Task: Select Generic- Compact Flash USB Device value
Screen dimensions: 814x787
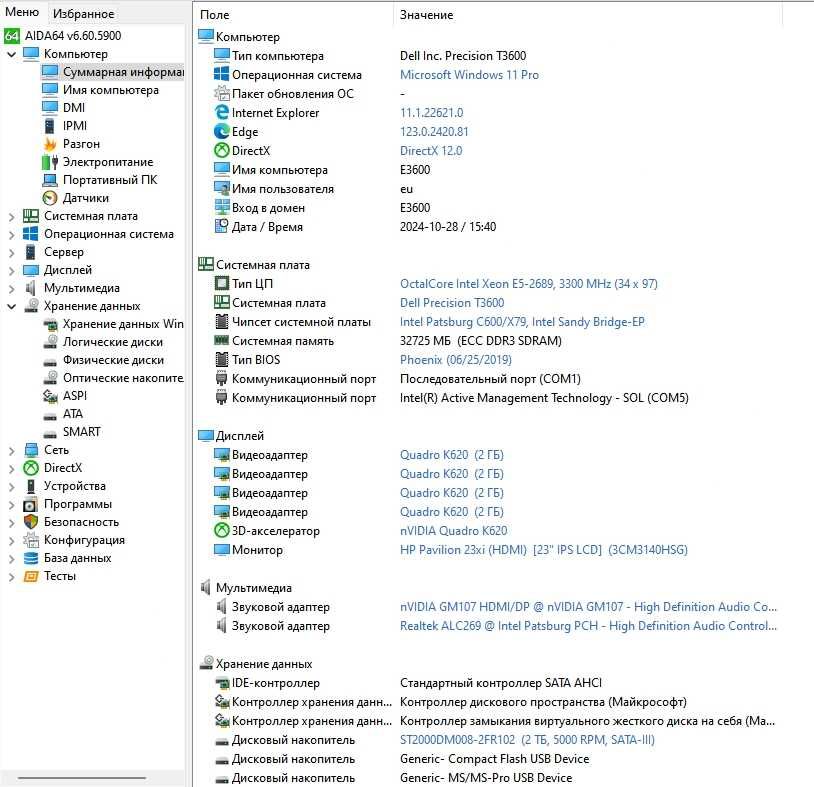Action: 494,759
